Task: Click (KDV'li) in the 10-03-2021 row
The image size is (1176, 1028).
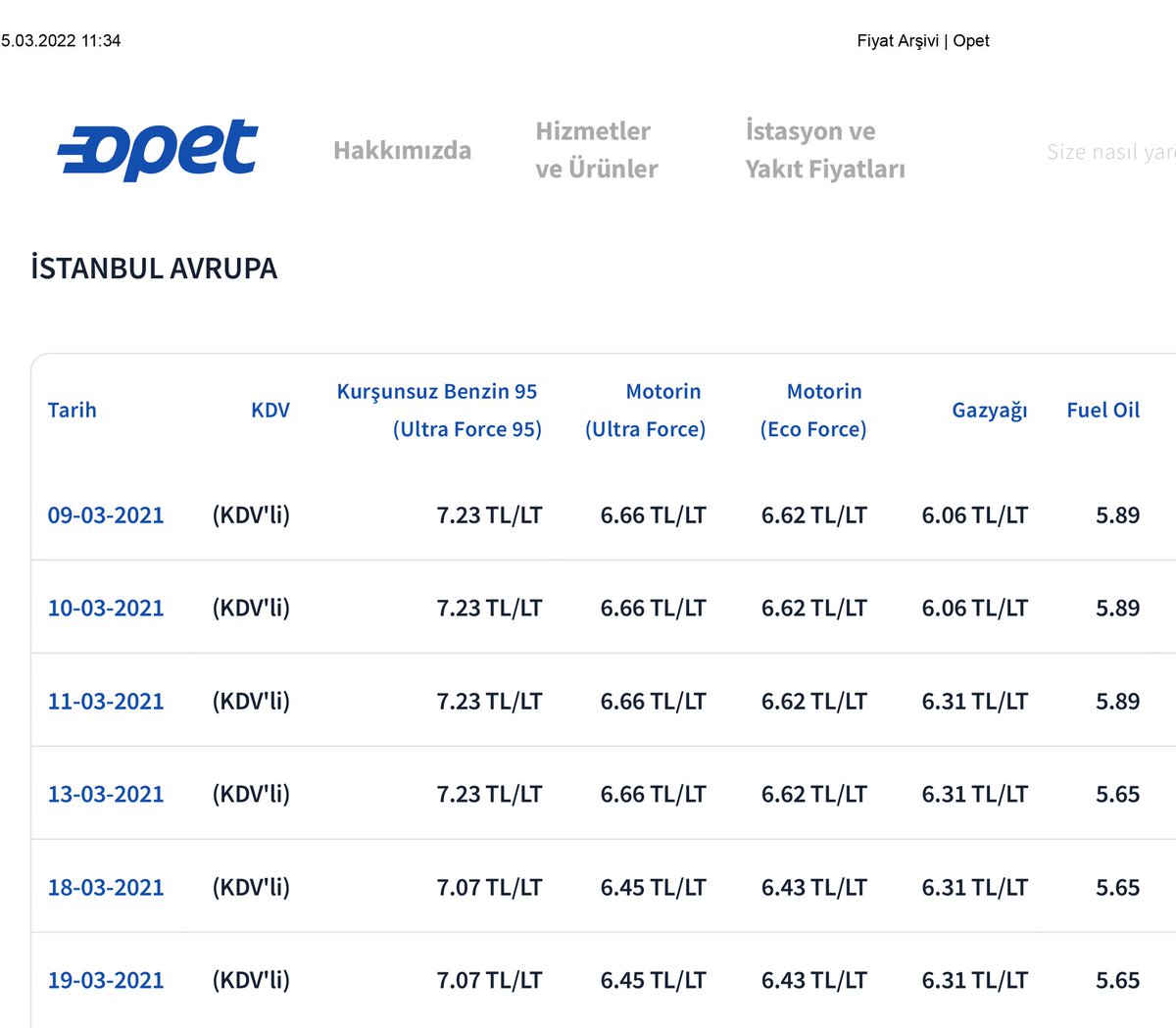Action: pyautogui.click(x=251, y=608)
